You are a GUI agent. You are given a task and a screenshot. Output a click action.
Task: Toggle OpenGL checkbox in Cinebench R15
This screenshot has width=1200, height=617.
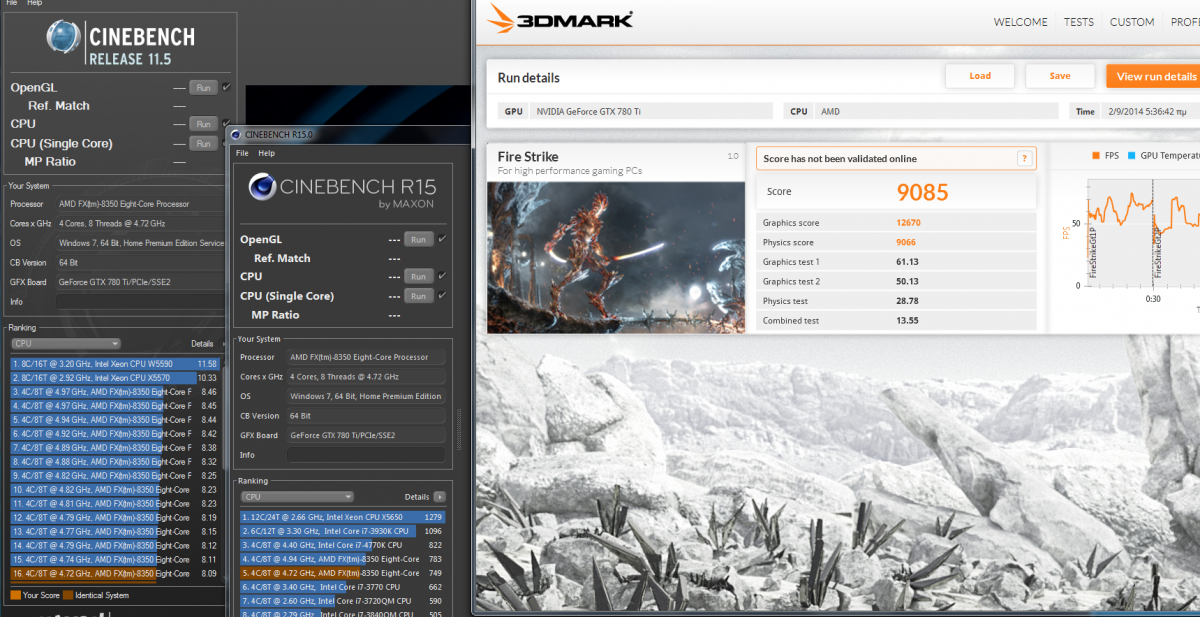pyautogui.click(x=442, y=239)
